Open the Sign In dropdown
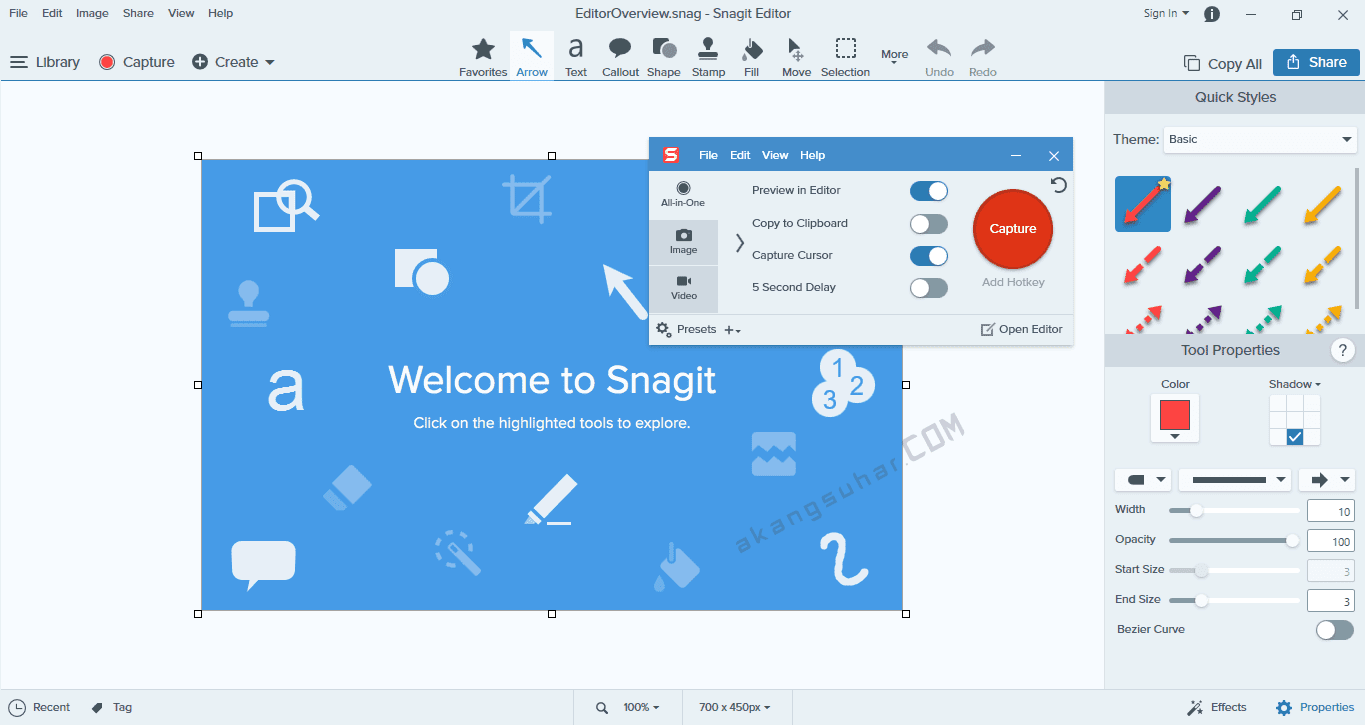 (1166, 13)
